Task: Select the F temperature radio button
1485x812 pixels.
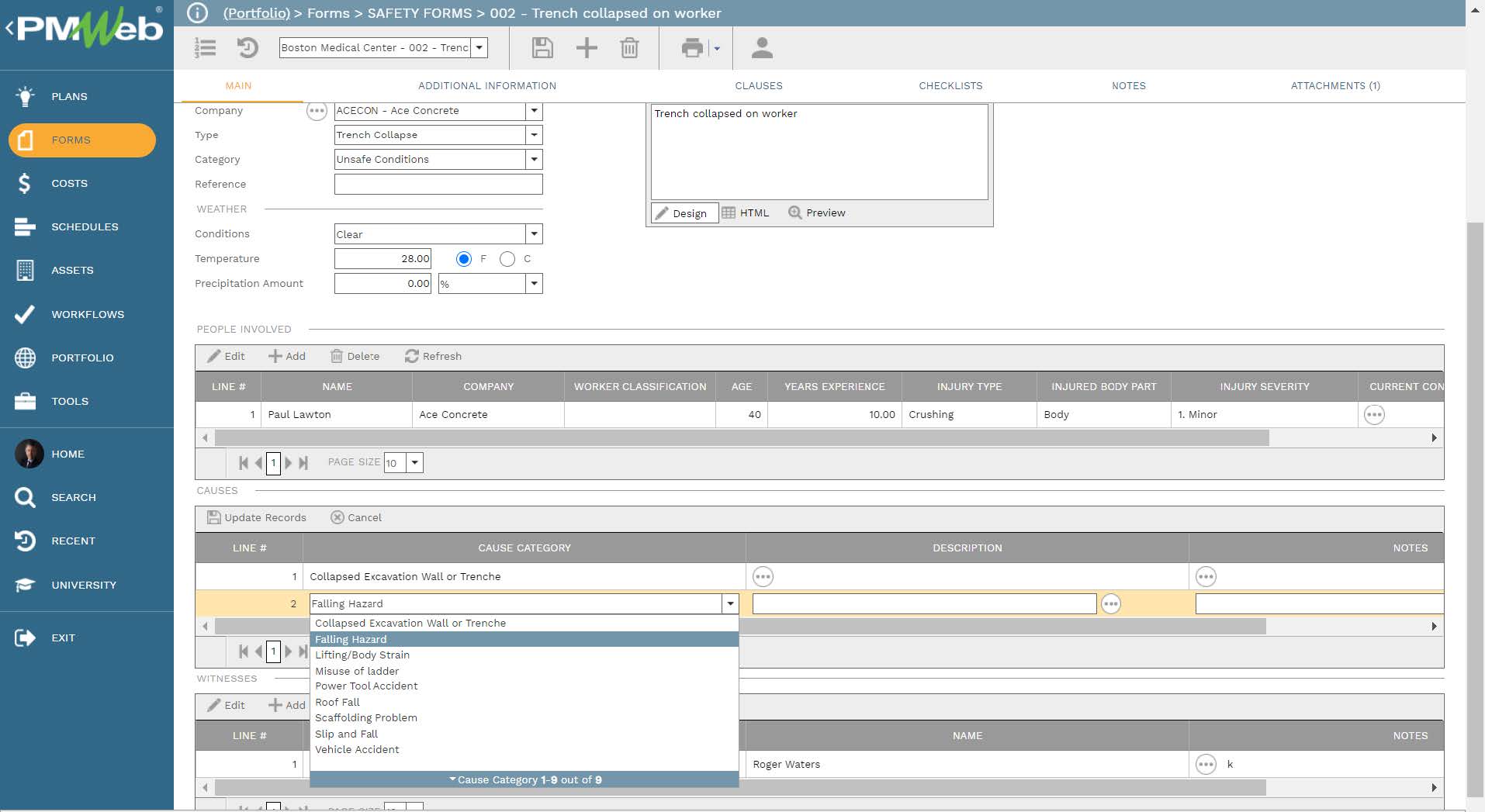Action: tap(463, 259)
